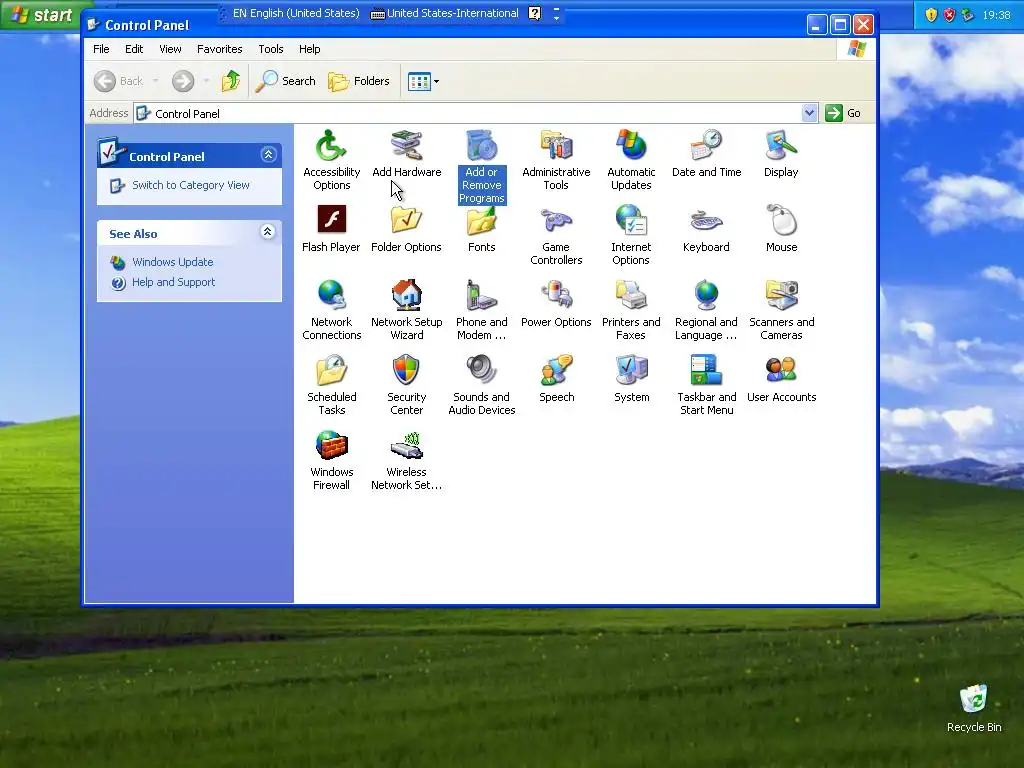Open the Speech settings icon

(x=556, y=379)
